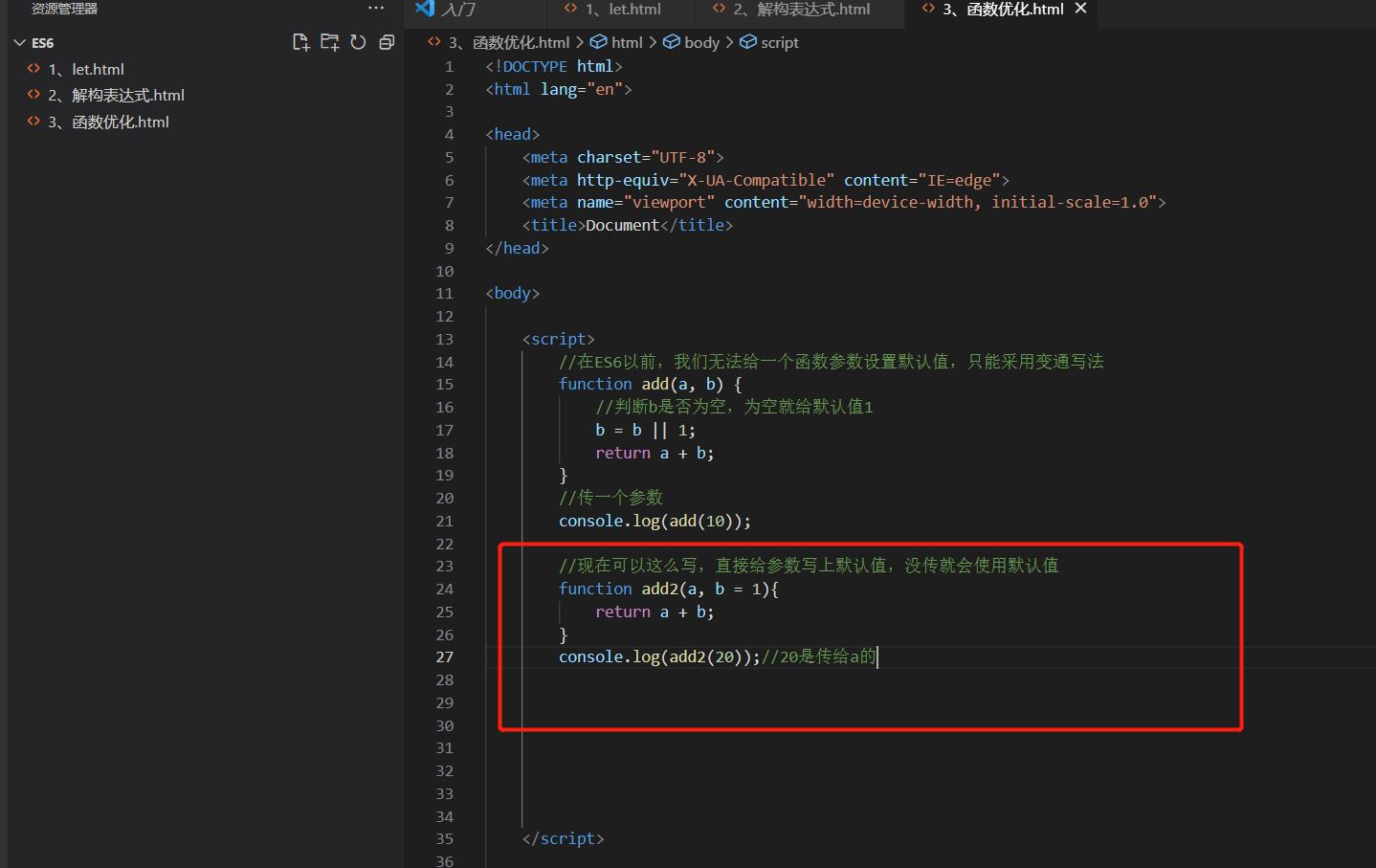Click line number 15 in the gutter
The height and width of the screenshot is (868, 1376).
click(444, 384)
